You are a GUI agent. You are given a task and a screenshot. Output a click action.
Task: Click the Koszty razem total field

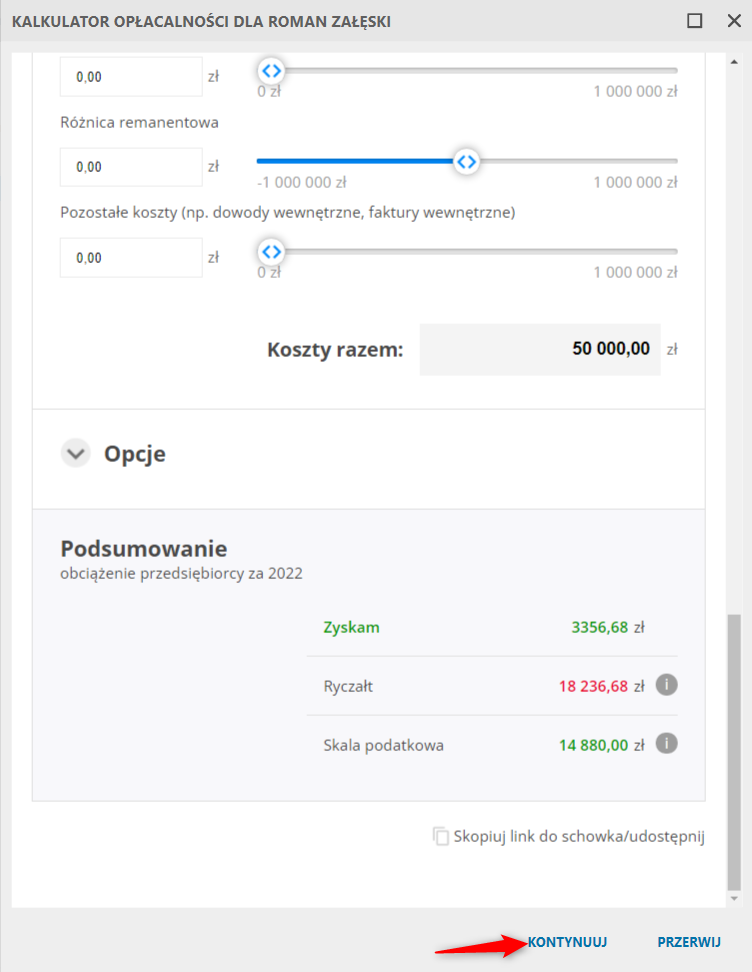point(540,349)
